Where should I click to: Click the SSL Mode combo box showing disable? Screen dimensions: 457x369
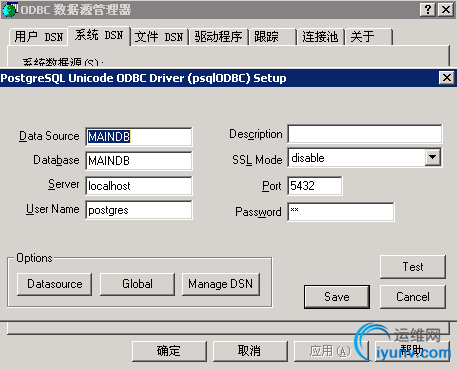click(x=365, y=158)
